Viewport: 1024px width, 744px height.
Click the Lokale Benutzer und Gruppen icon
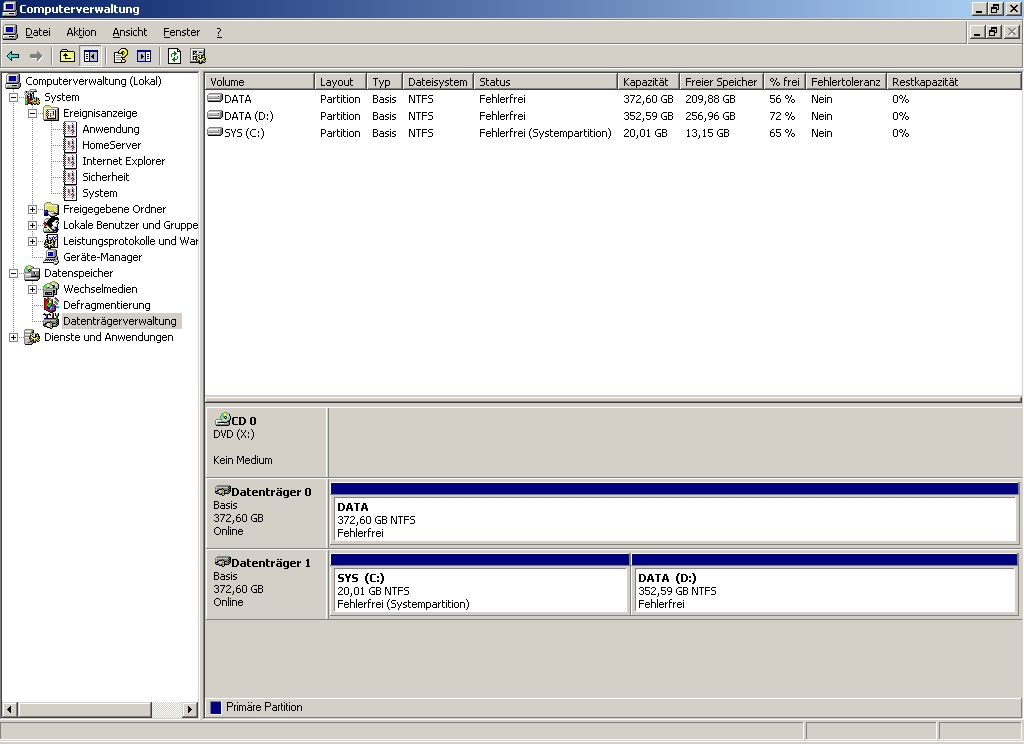click(51, 225)
